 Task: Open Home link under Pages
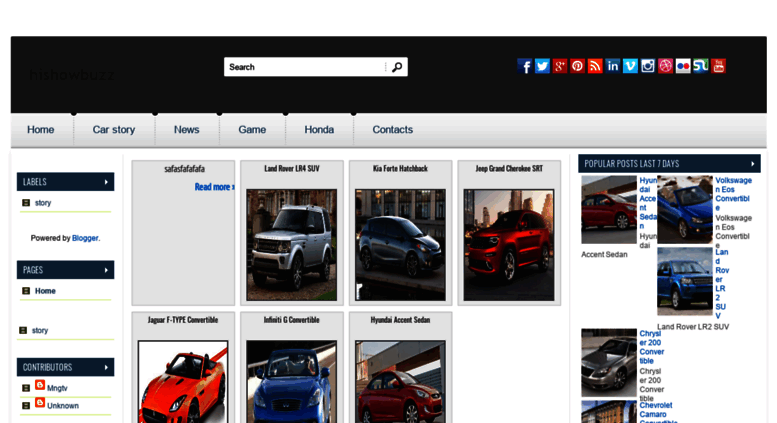coord(45,291)
